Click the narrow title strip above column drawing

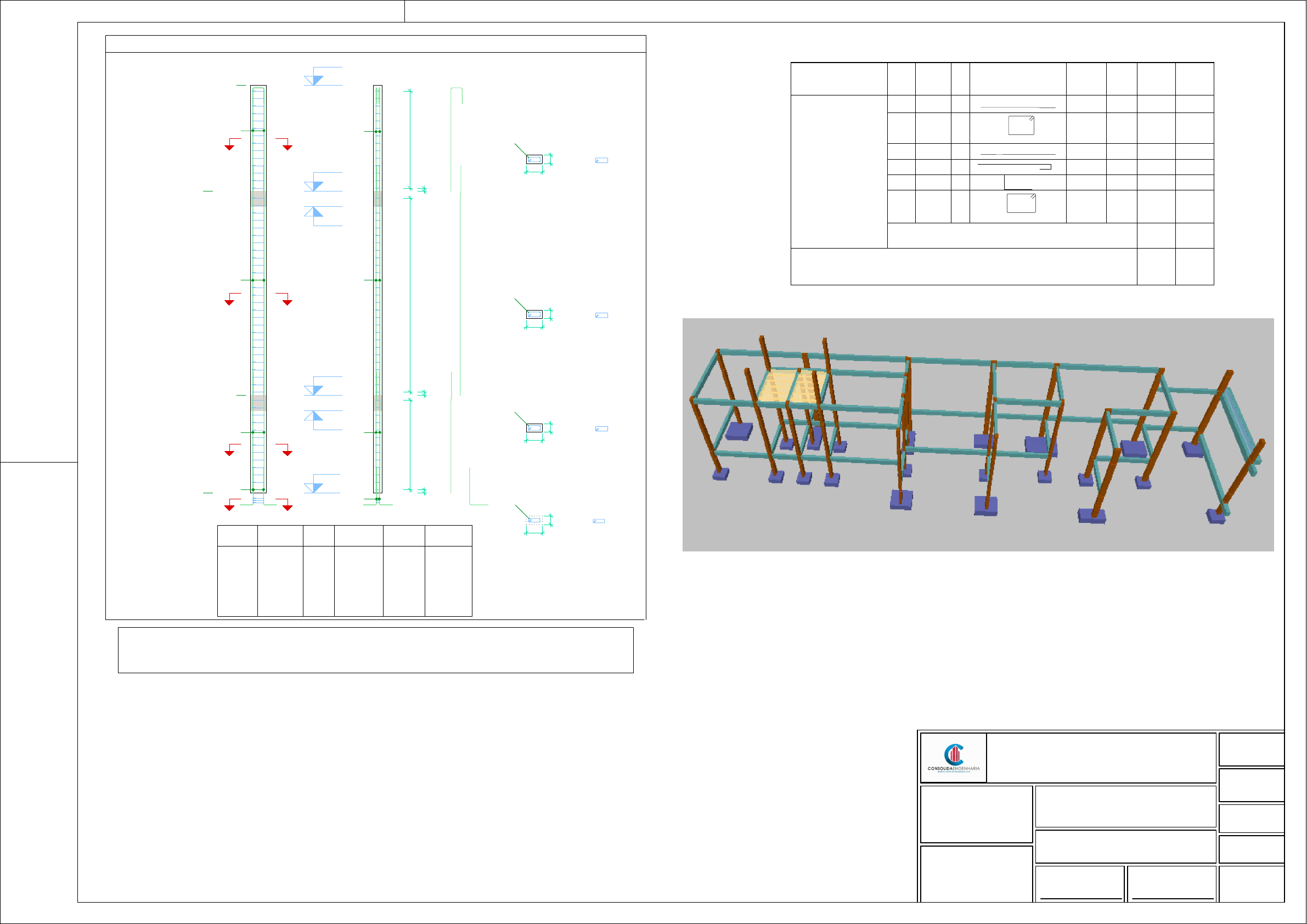tap(375, 44)
